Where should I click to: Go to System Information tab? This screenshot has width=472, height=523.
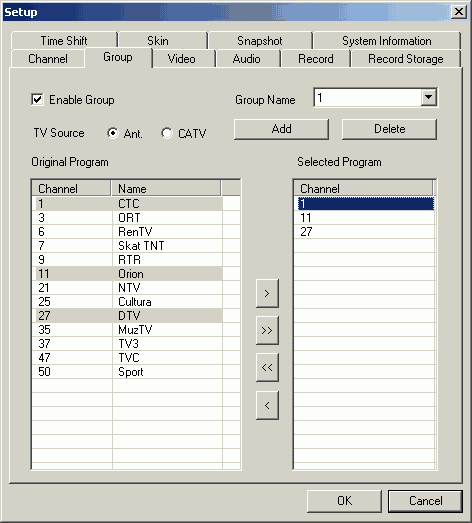387,41
